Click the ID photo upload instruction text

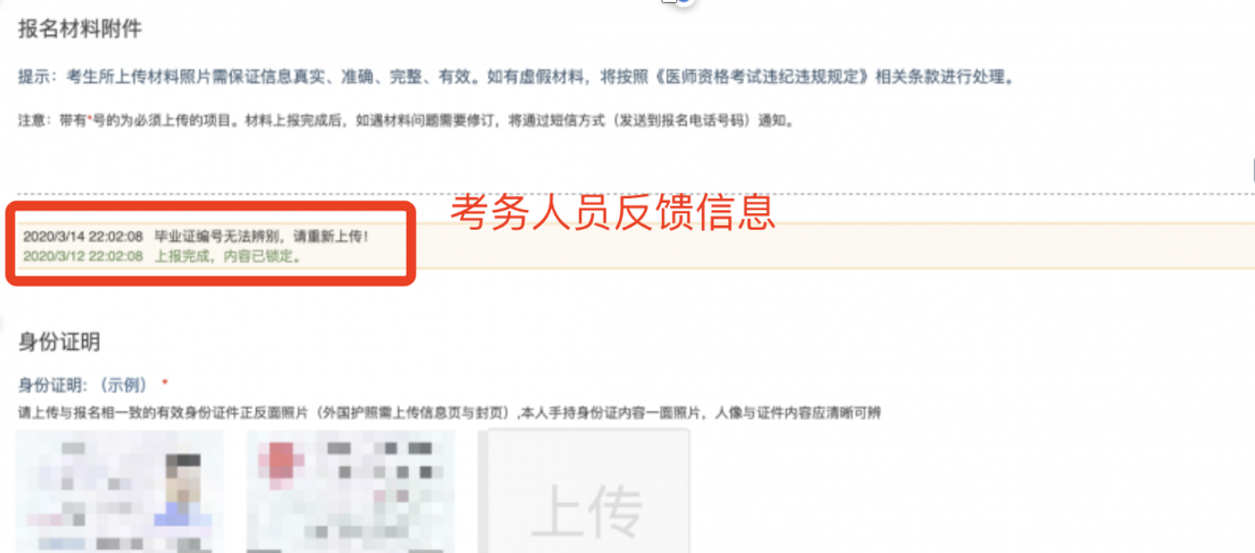pos(449,412)
